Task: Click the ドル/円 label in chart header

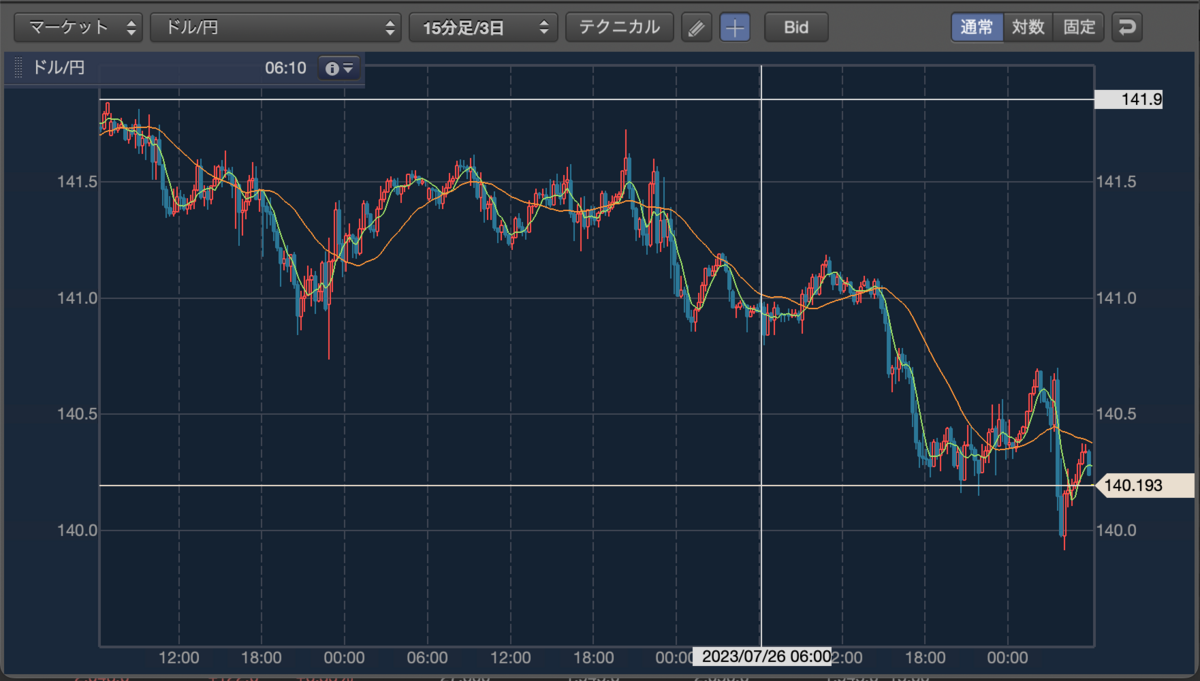Action: (60, 69)
